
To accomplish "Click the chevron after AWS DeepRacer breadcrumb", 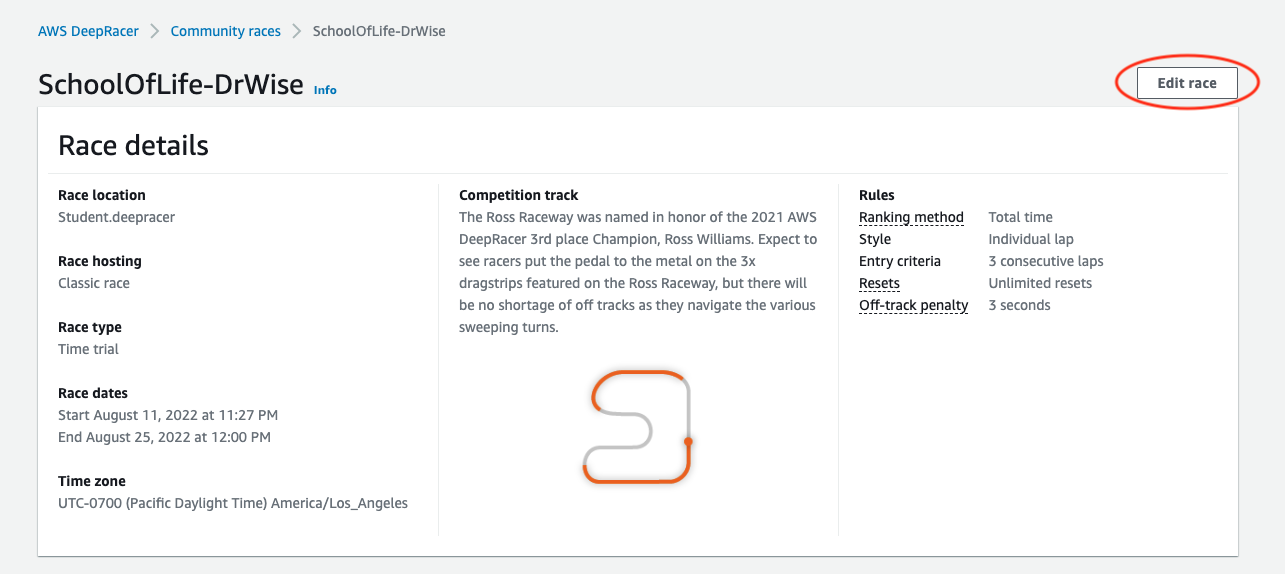I will (x=155, y=31).
